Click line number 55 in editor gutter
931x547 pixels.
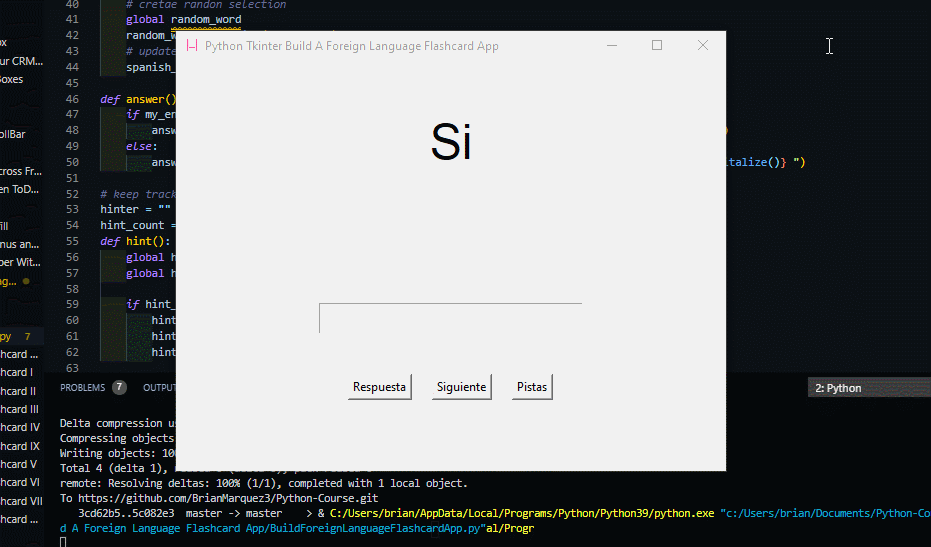[72, 241]
